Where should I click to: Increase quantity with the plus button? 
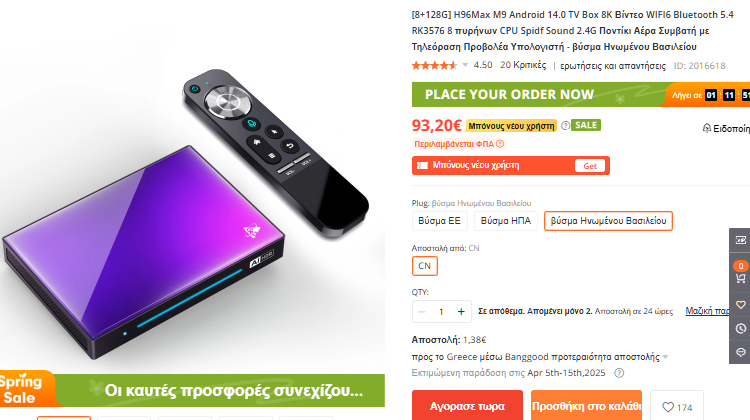click(461, 312)
